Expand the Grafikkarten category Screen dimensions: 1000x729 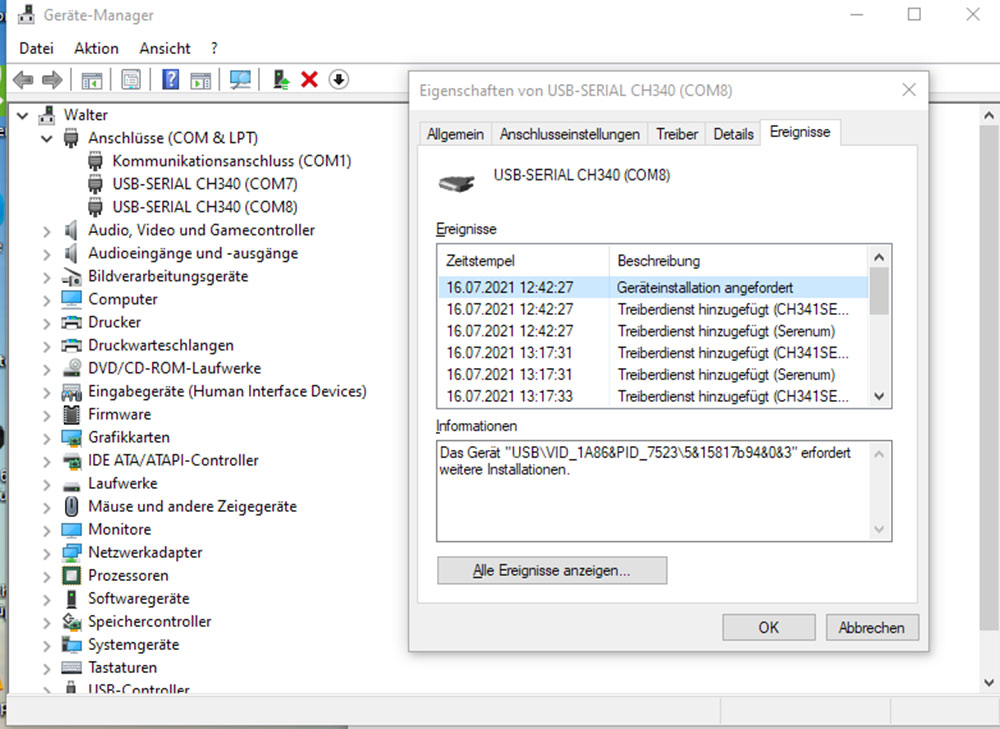pyautogui.click(x=47, y=438)
